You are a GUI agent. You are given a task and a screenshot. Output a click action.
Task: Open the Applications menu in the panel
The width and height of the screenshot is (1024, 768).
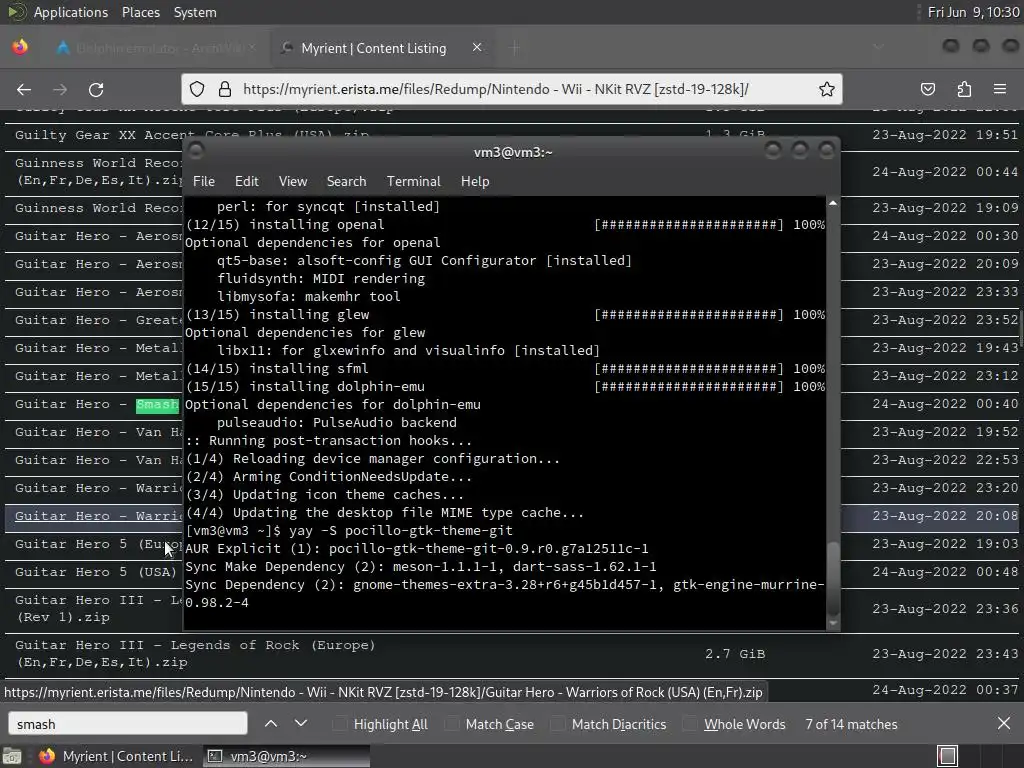[x=71, y=12]
